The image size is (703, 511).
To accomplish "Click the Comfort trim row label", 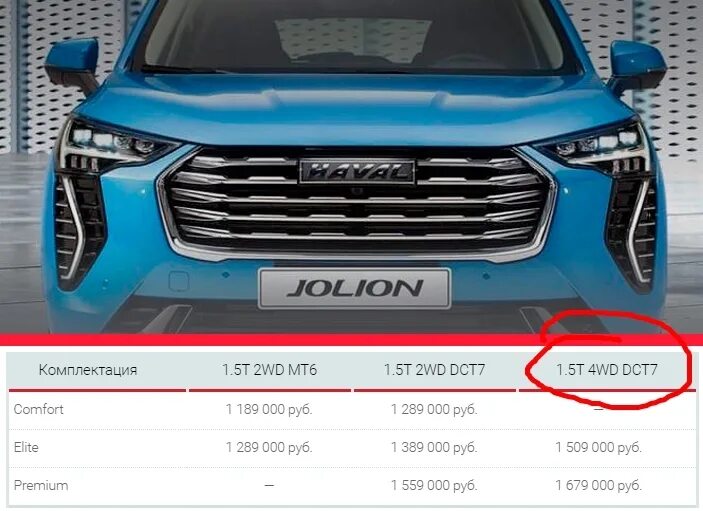I will pos(39,409).
